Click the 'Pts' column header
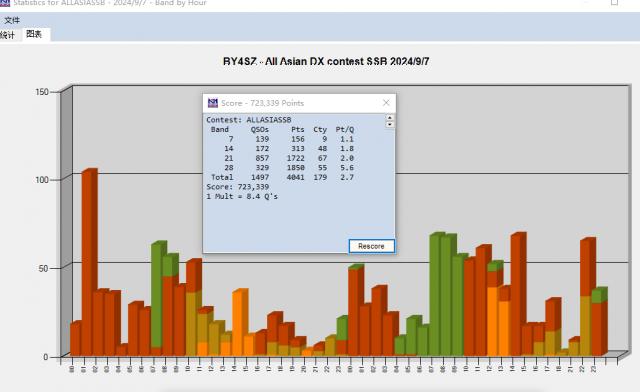640x392 pixels. (298, 129)
